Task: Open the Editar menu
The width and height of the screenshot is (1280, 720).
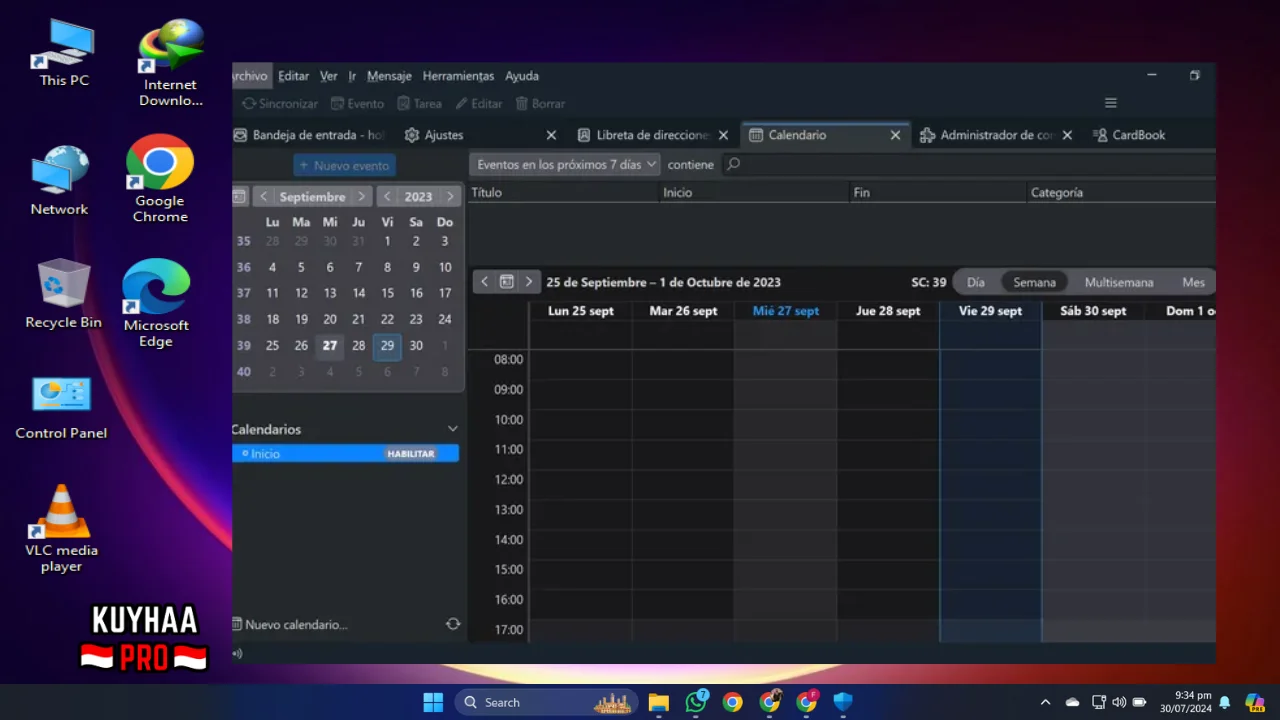Action: 293,76
